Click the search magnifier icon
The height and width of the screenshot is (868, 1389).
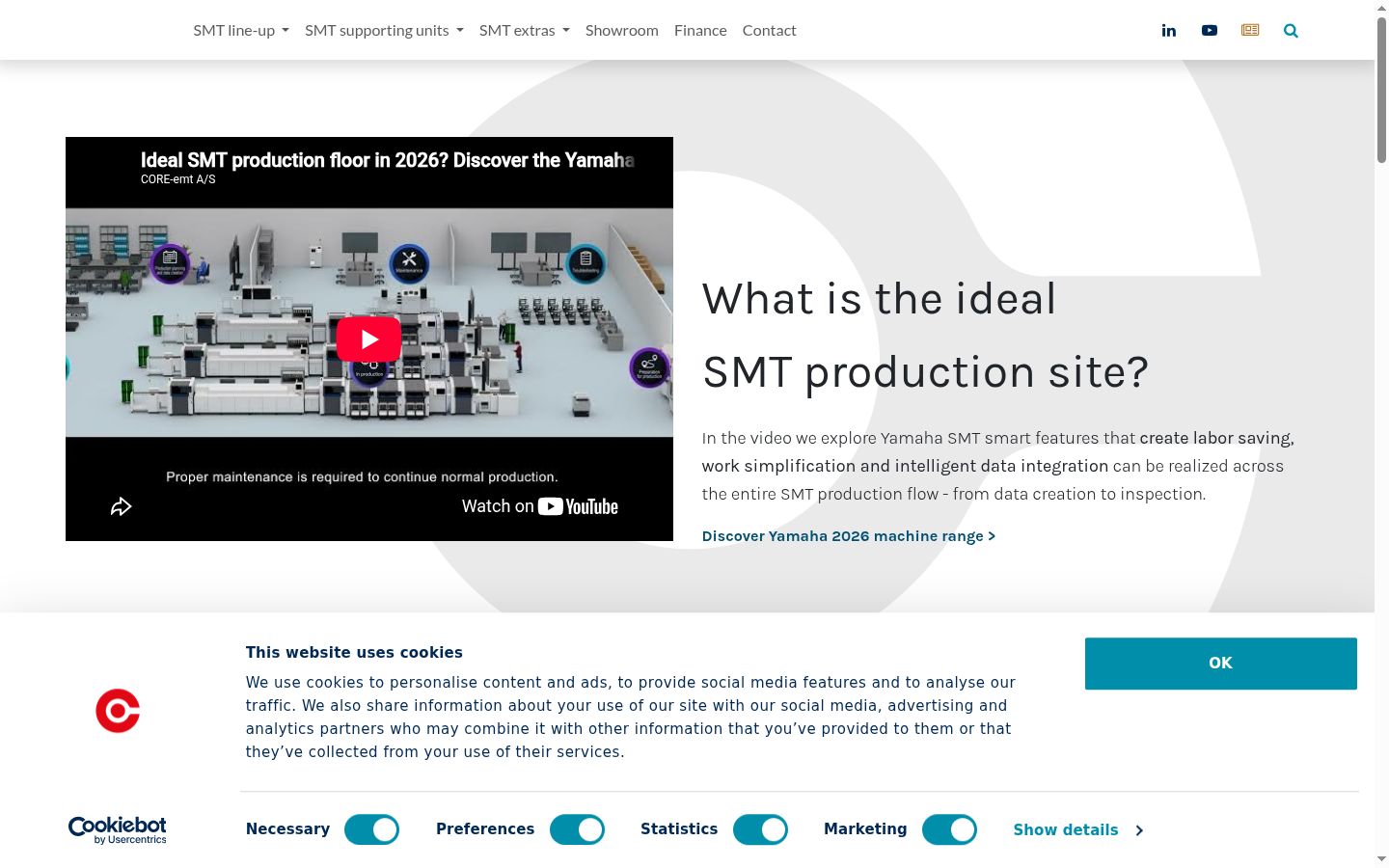[x=1291, y=31]
